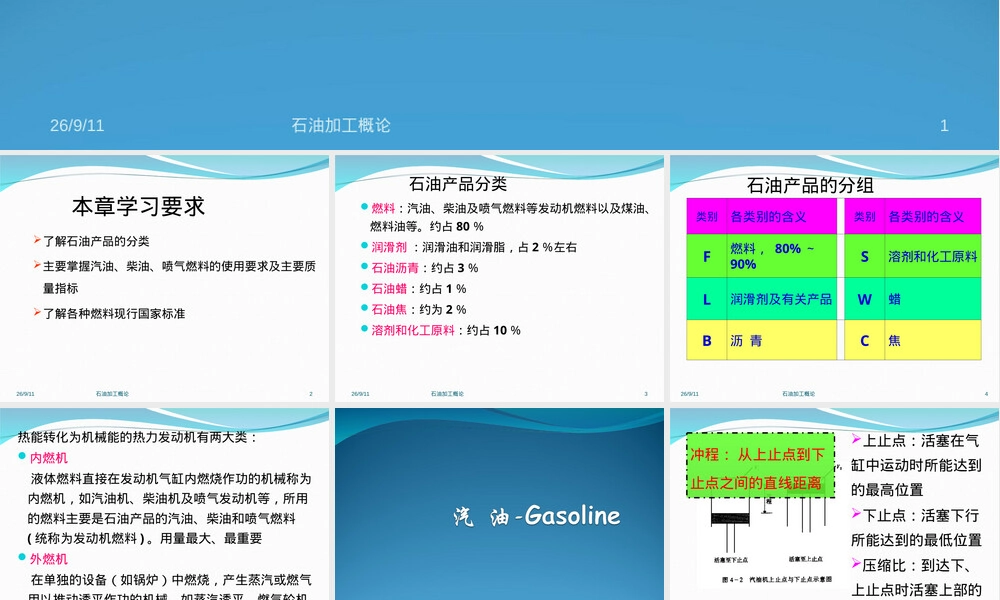Click the 石油产品的分组 slide title
1000x600 pixels.
click(810, 186)
